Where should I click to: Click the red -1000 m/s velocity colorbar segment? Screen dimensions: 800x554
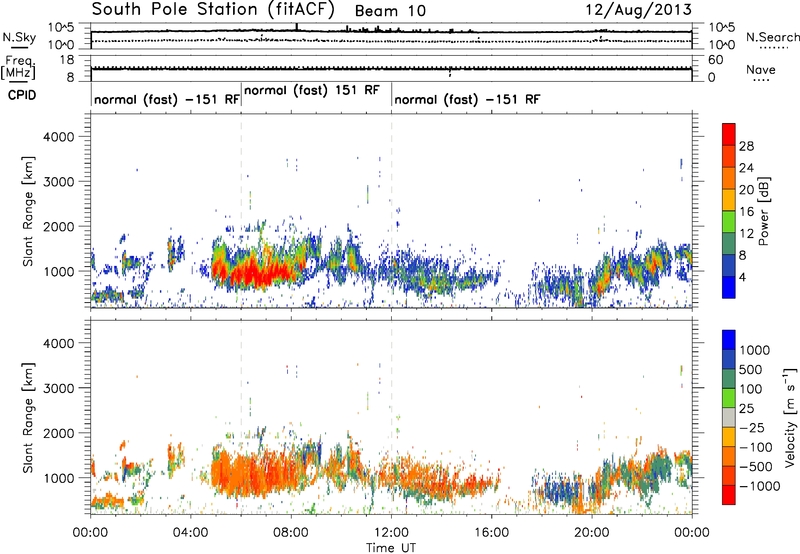click(x=729, y=495)
